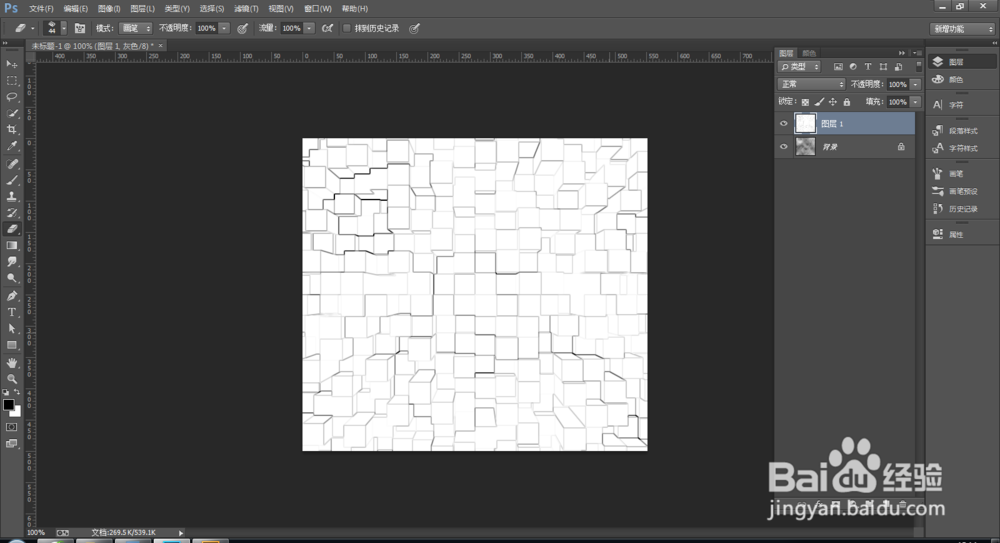Screen dimensions: 1000x543
Task: Select the Healing Brush tool
Action: point(11,164)
